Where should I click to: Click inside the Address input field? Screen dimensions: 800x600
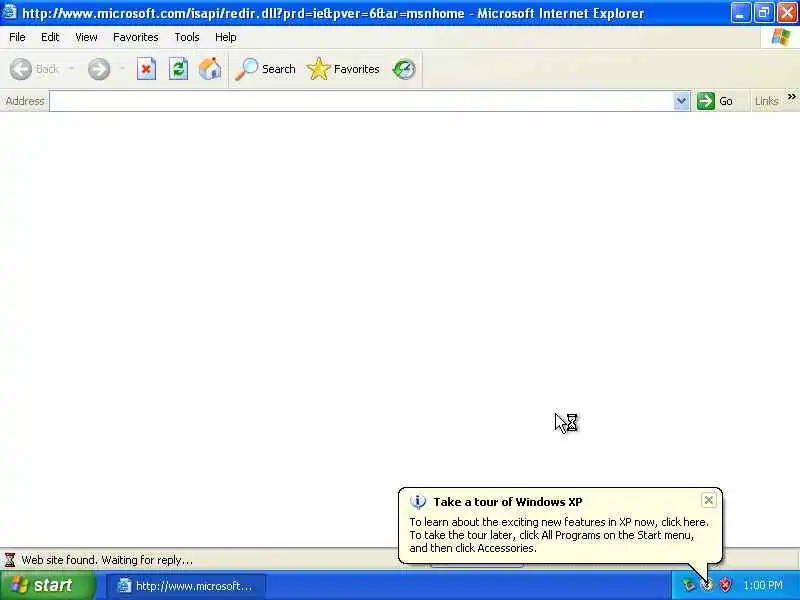tap(362, 101)
